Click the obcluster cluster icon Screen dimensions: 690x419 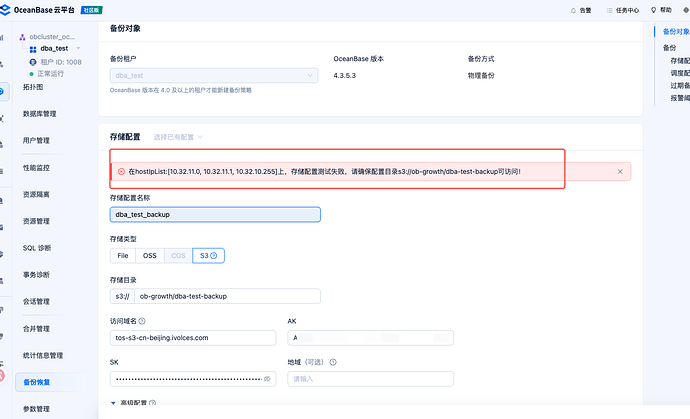22,37
